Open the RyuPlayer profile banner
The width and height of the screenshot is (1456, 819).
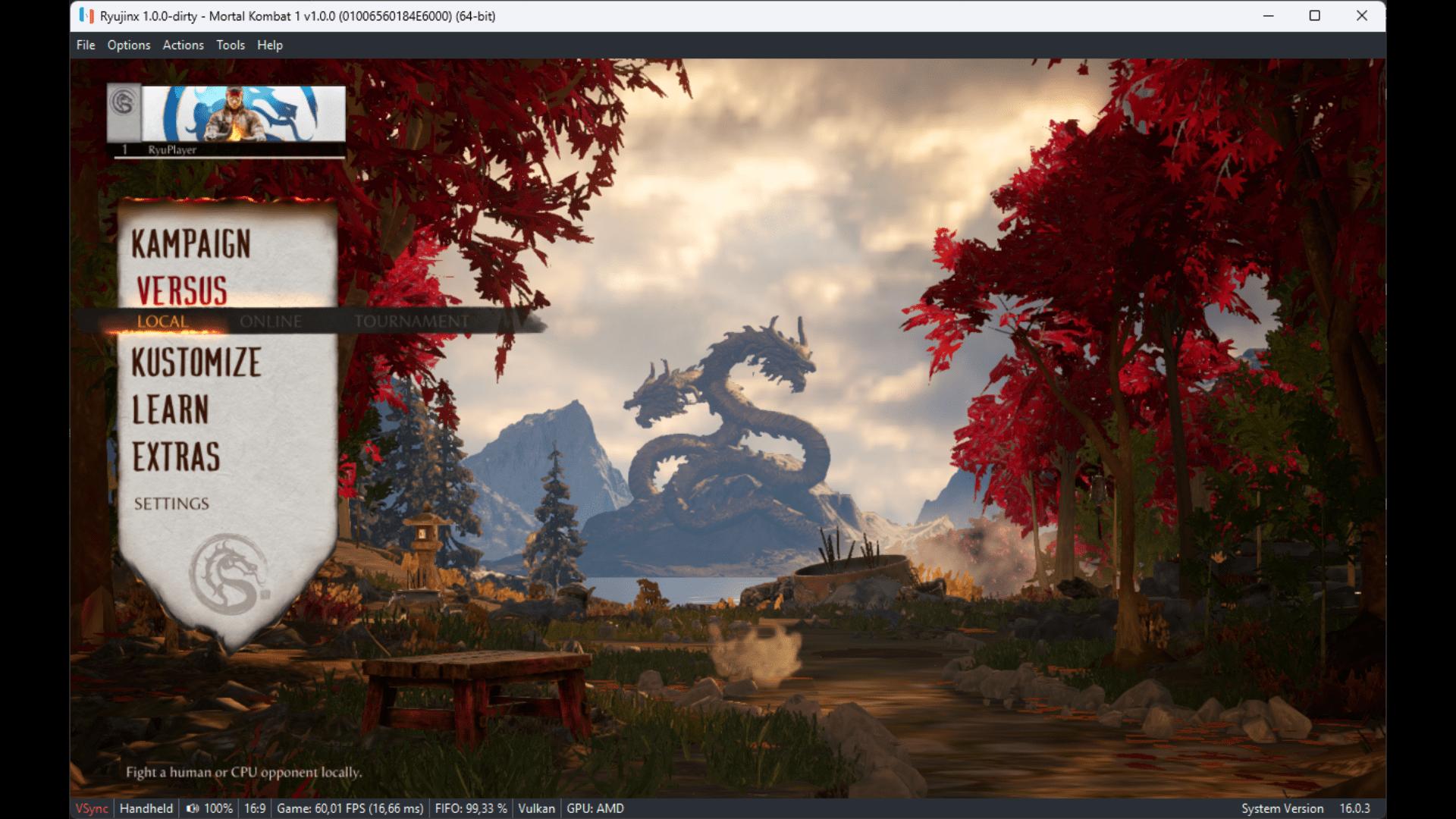243,113
